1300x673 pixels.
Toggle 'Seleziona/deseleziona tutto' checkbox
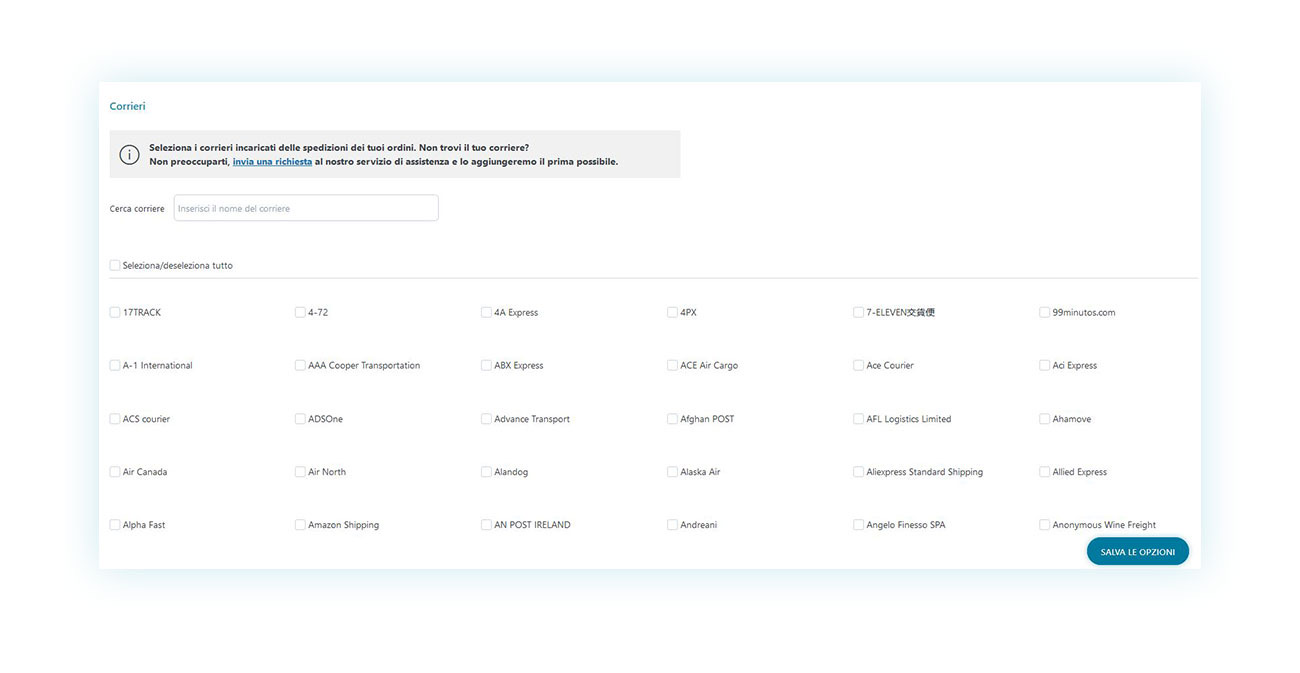point(115,265)
